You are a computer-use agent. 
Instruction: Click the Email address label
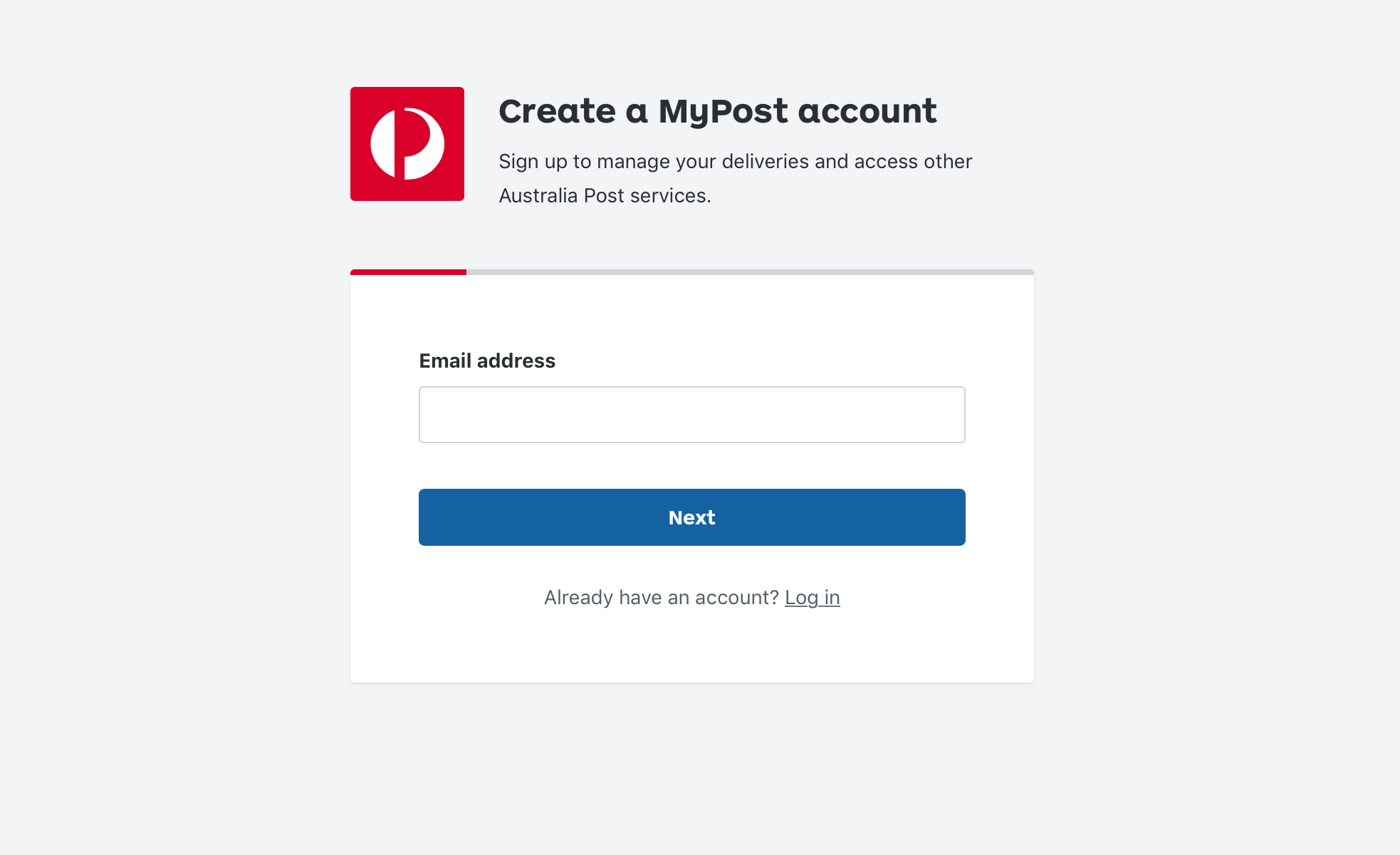(487, 361)
